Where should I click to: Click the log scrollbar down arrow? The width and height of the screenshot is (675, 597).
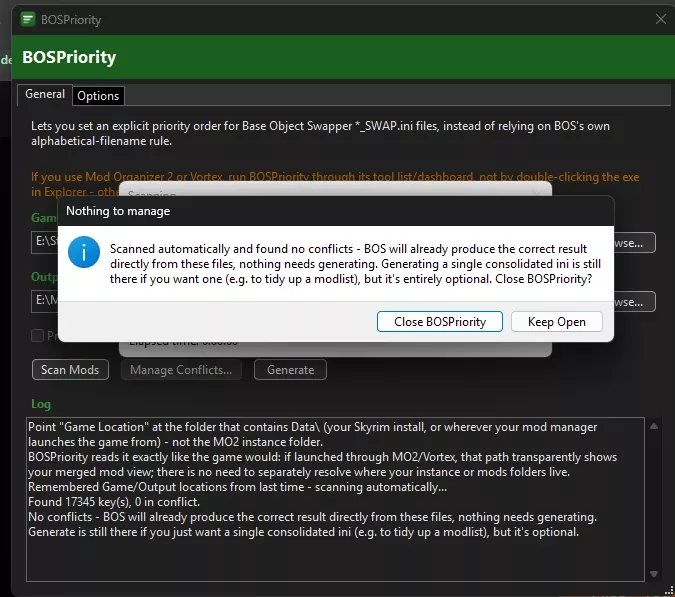[x=653, y=574]
